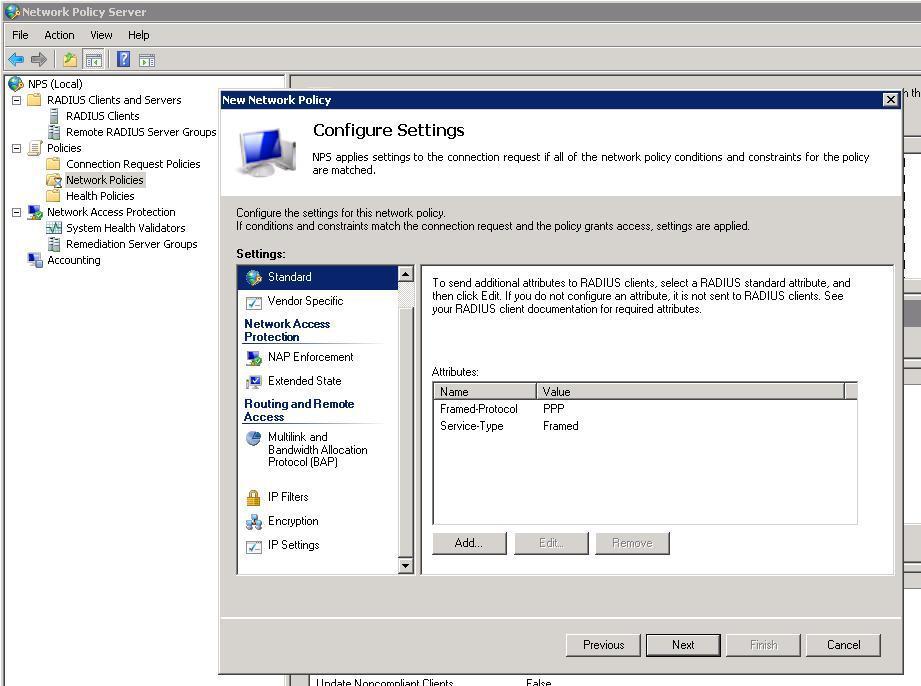
Task: Select the Network Policies label in tree
Action: [105, 180]
